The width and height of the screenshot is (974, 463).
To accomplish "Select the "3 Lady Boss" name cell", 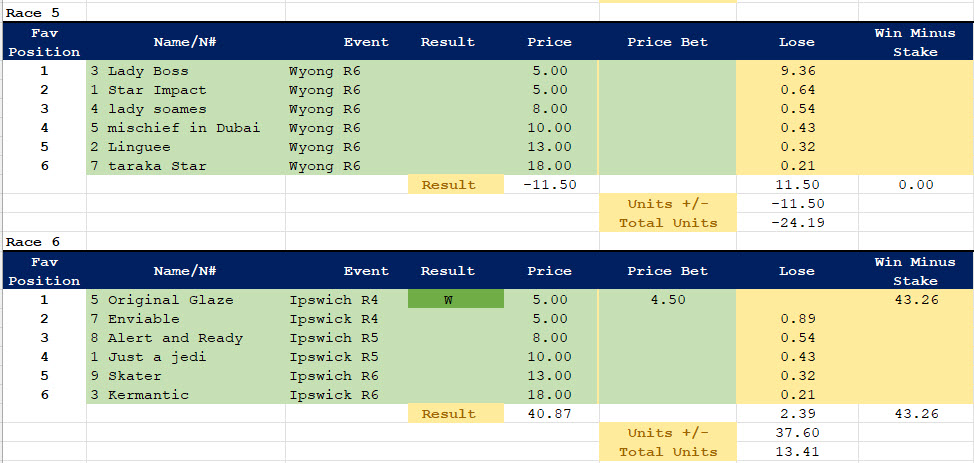I will tap(139, 71).
